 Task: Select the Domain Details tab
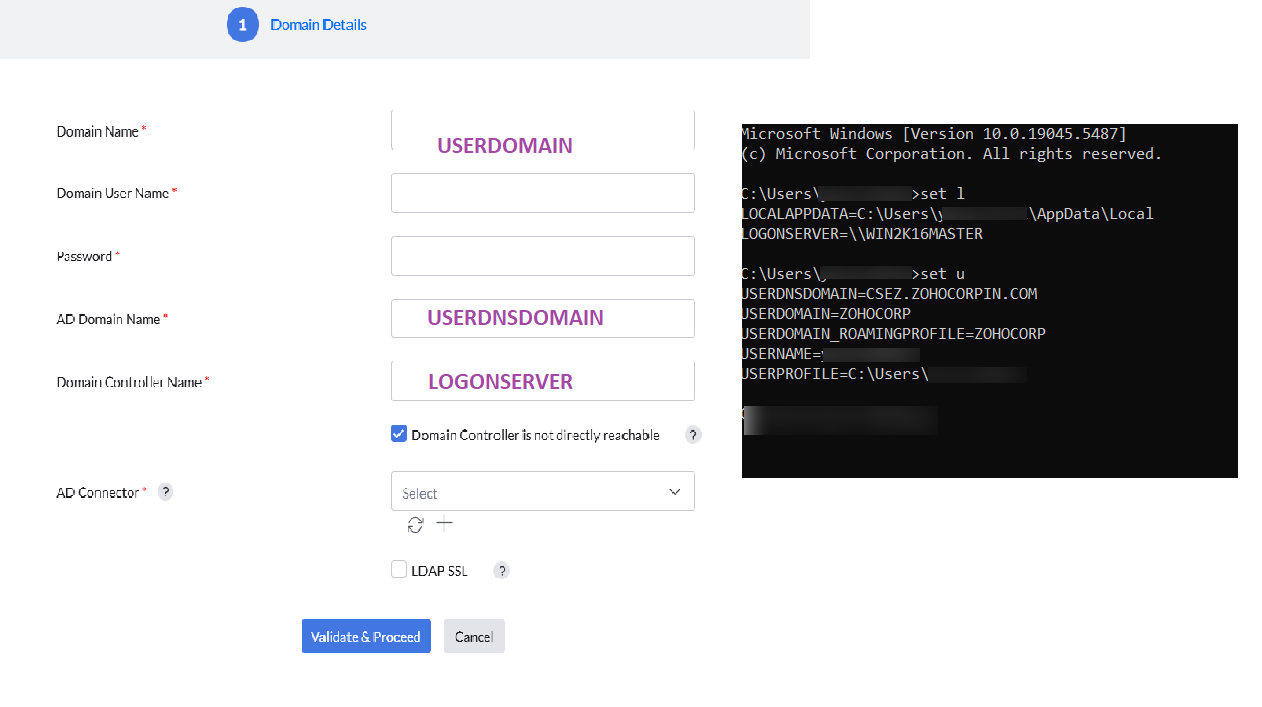[318, 24]
